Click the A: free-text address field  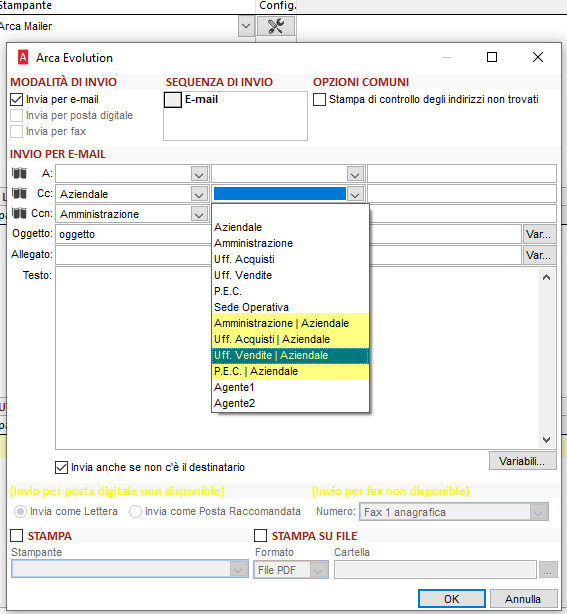462,174
